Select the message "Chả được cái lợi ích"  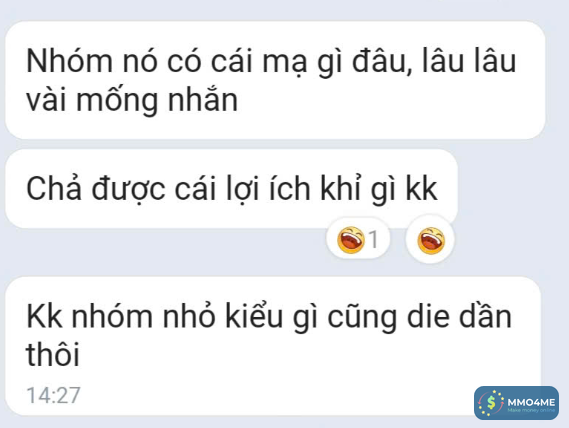232,189
